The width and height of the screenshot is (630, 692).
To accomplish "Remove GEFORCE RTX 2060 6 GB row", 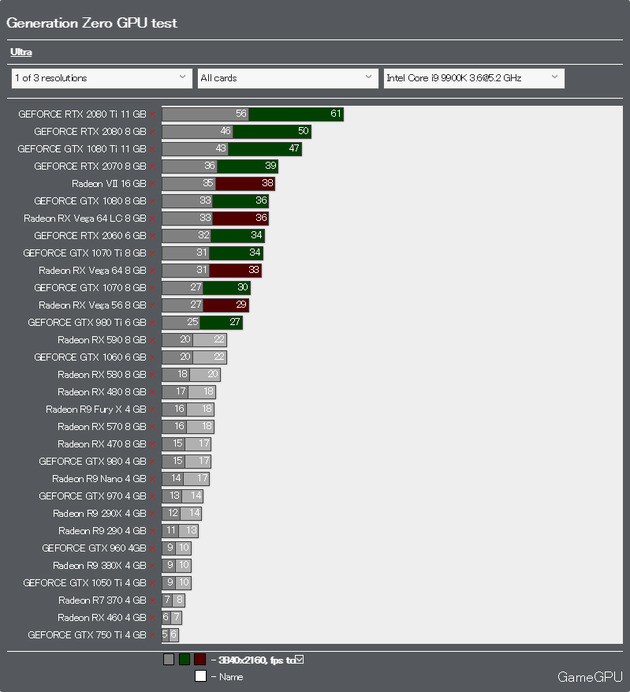I will (152, 236).
